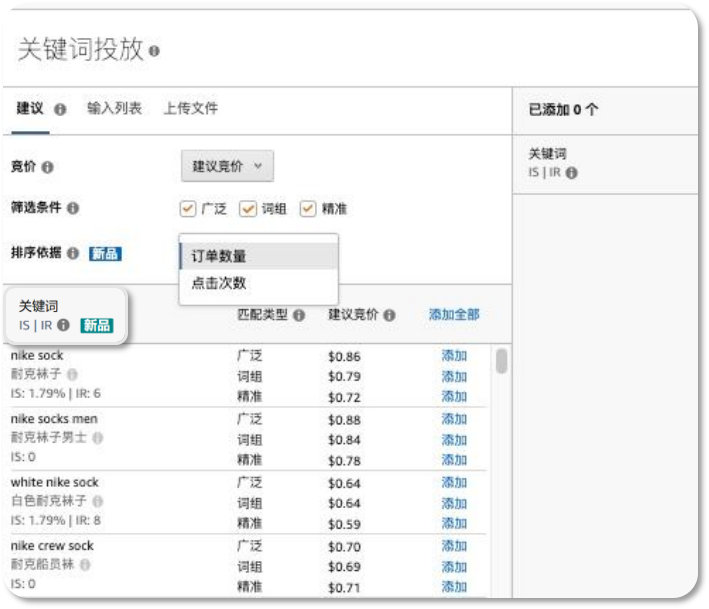The width and height of the screenshot is (709, 609).
Task: Click info icon next to 匹配类型
Action: coord(299,315)
